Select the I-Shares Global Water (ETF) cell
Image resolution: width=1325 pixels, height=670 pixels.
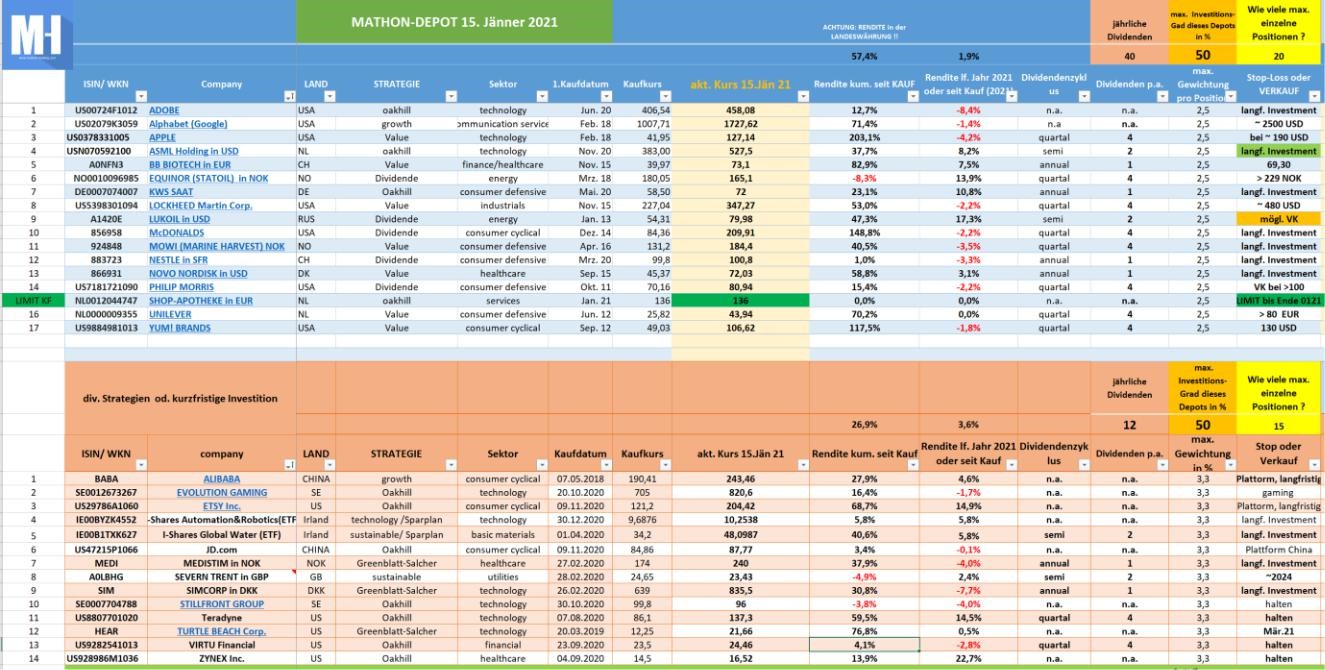[221, 534]
